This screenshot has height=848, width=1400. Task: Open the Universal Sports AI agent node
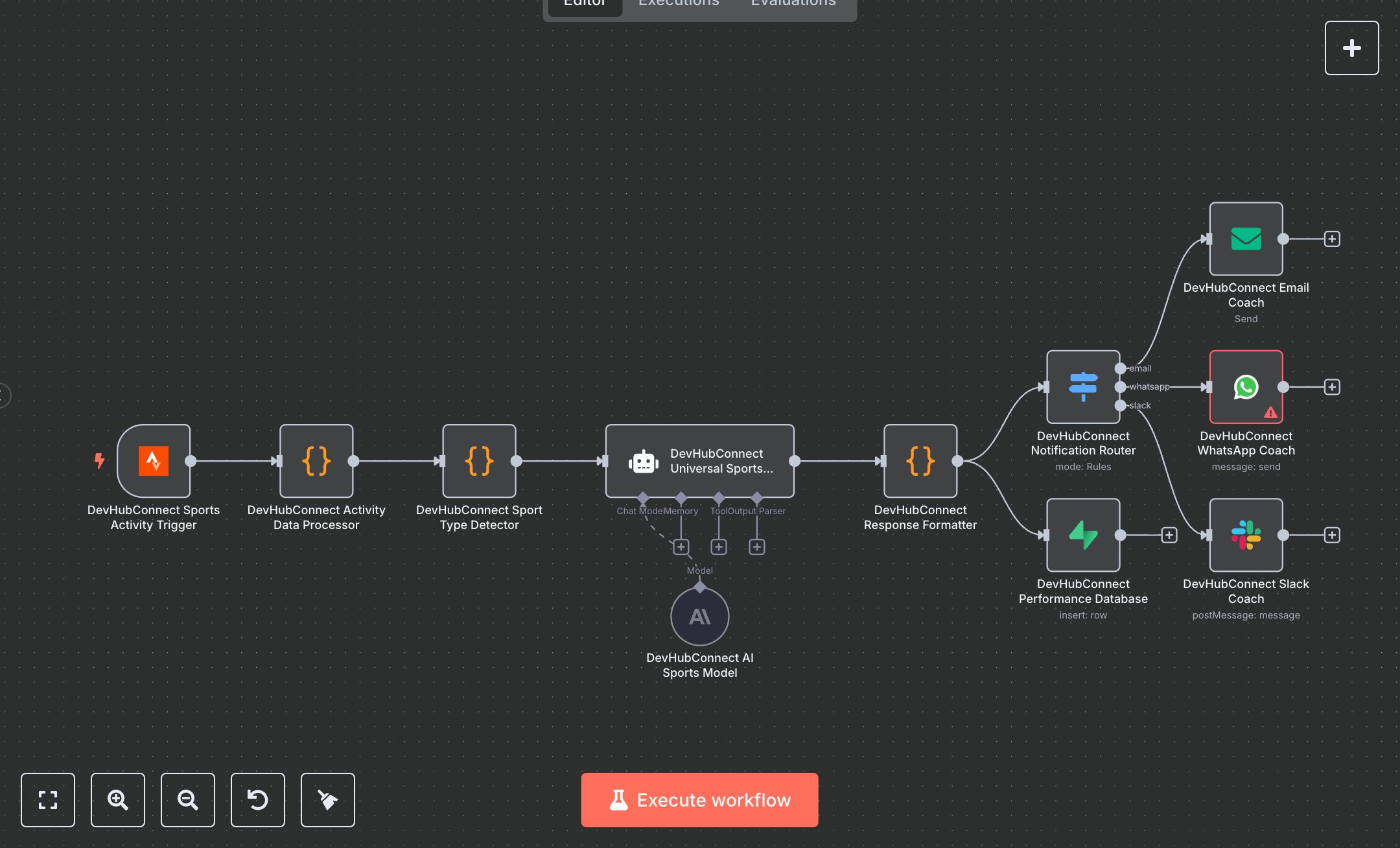click(699, 461)
